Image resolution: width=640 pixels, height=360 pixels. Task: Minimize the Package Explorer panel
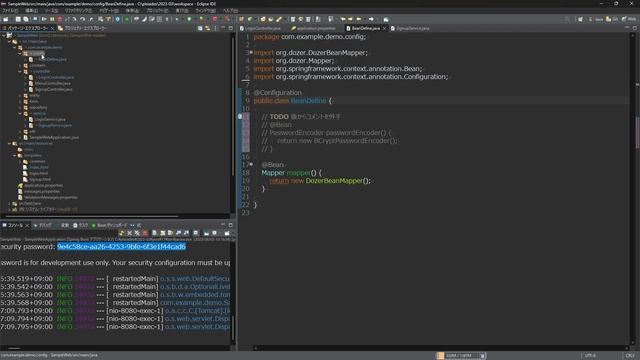223,28
